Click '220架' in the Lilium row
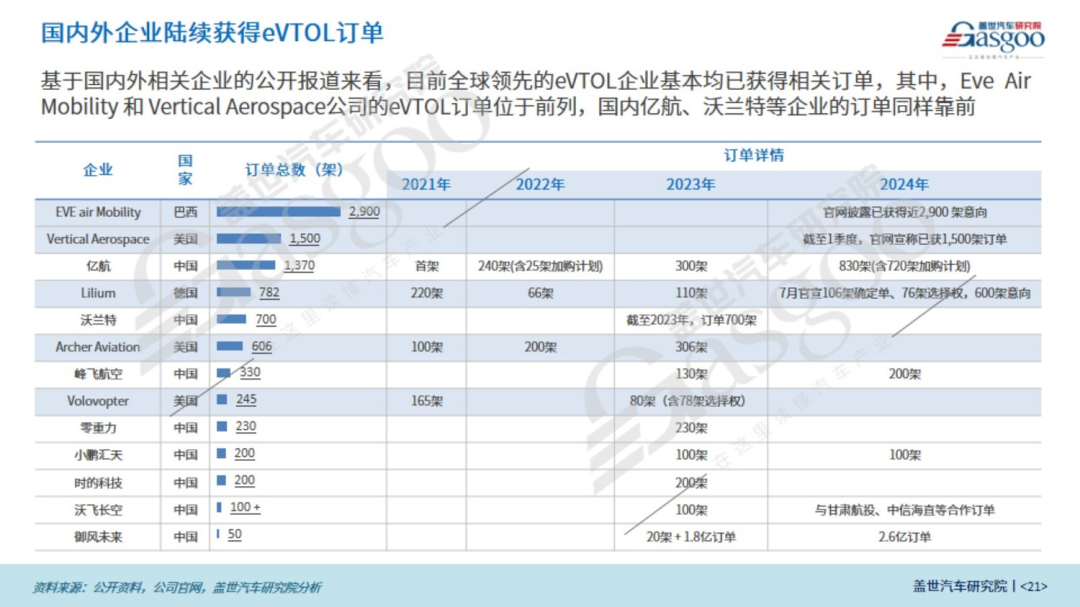This screenshot has height=607, width=1080. (x=426, y=293)
